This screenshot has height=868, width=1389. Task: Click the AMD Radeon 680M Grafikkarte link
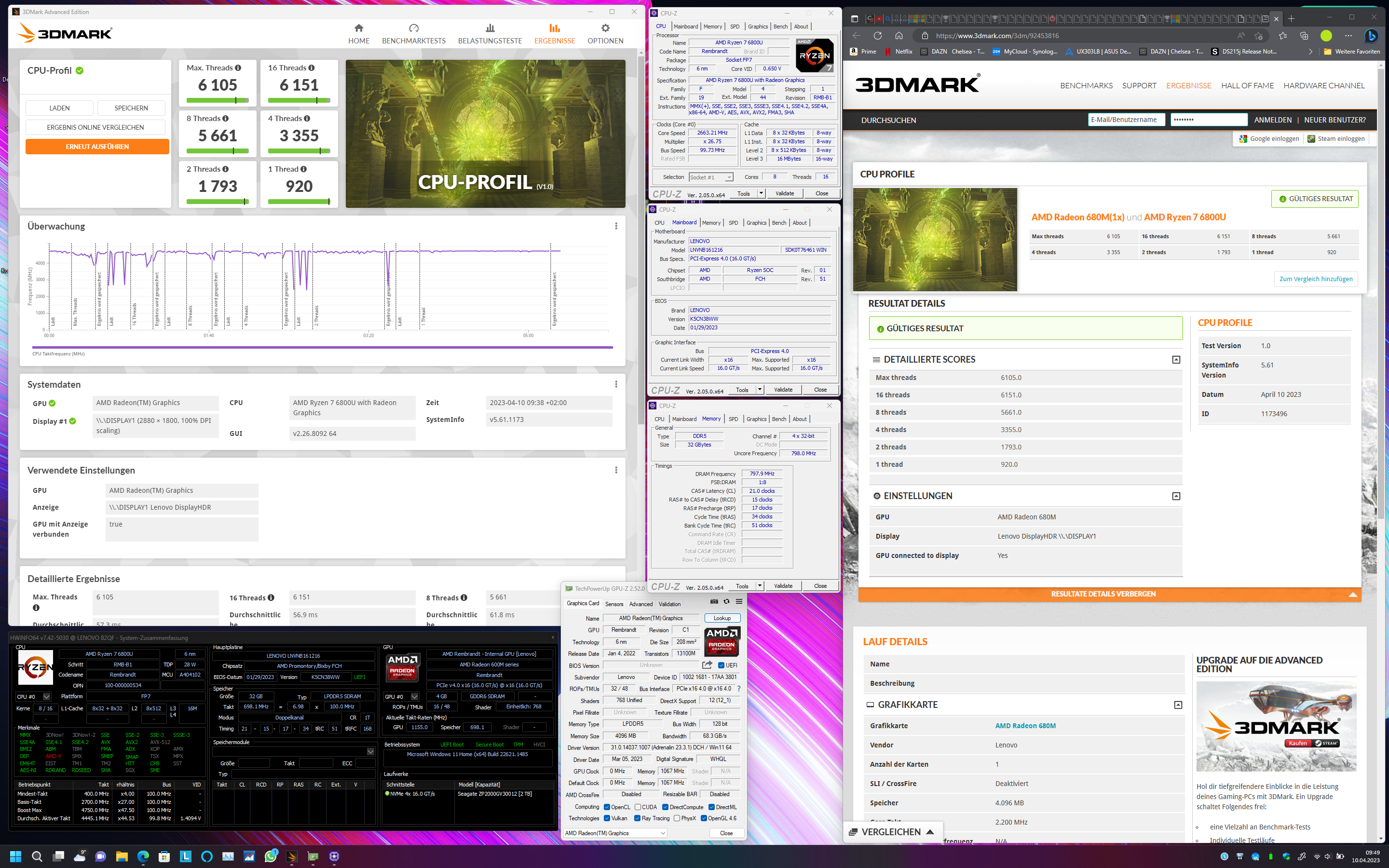click(x=1025, y=726)
